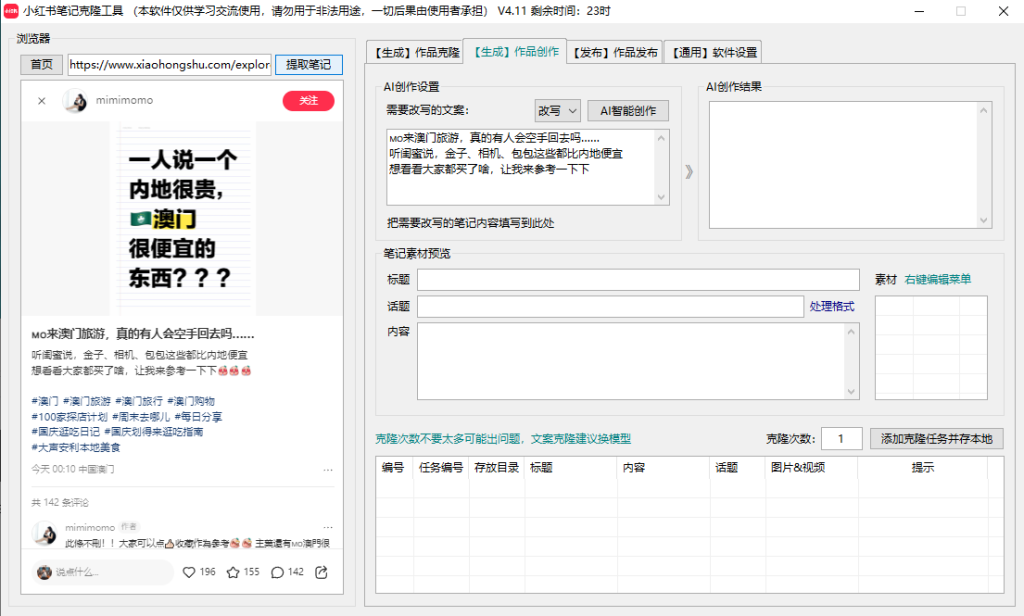Screen dimensions: 1024x616
Task: Open comments via the speech bubble icon
Action: coord(277,572)
